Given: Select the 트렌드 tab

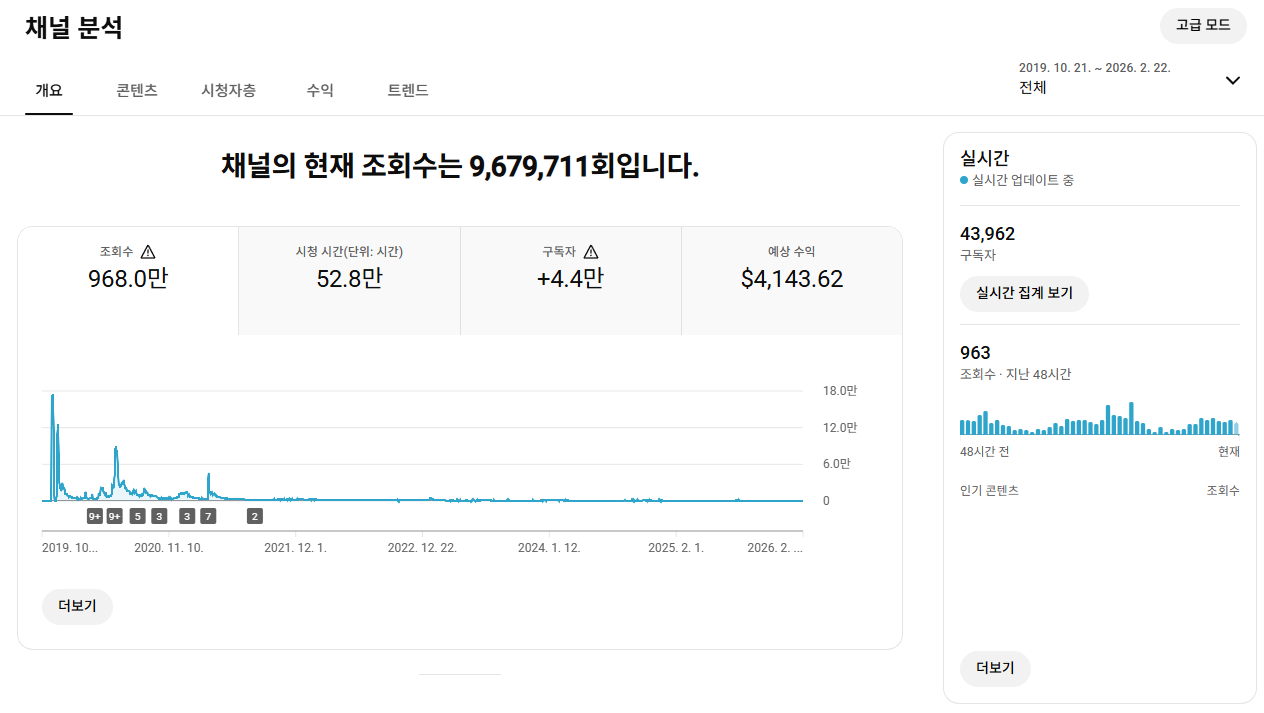Looking at the screenshot, I should click(408, 90).
